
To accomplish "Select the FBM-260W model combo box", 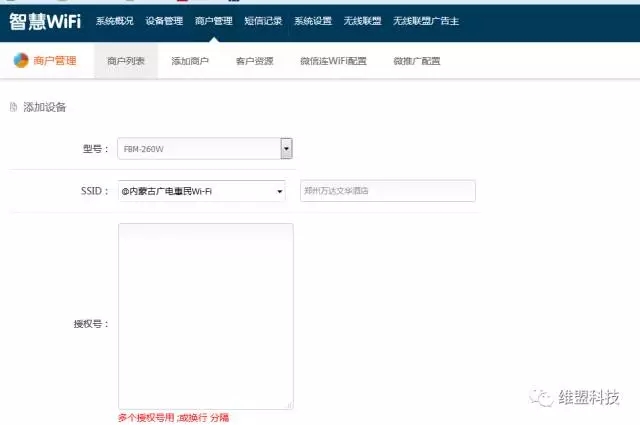I will (x=198, y=149).
